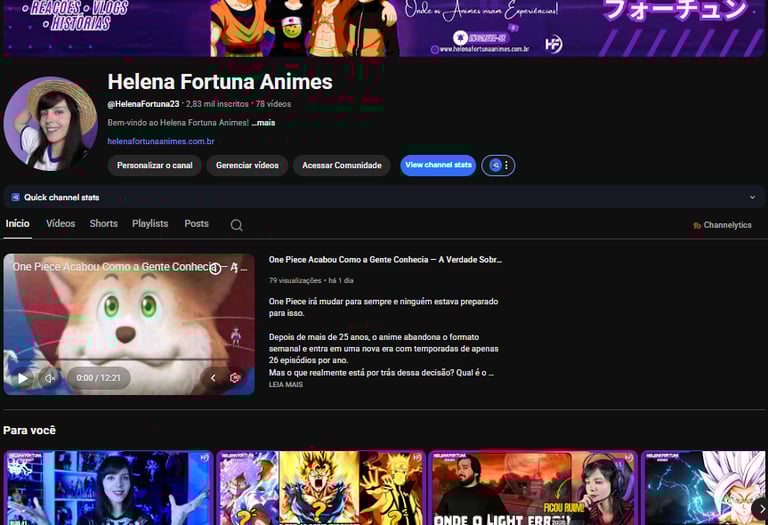Click the Gerenciar vídeos button
This screenshot has width=768, height=525.
[x=247, y=166]
